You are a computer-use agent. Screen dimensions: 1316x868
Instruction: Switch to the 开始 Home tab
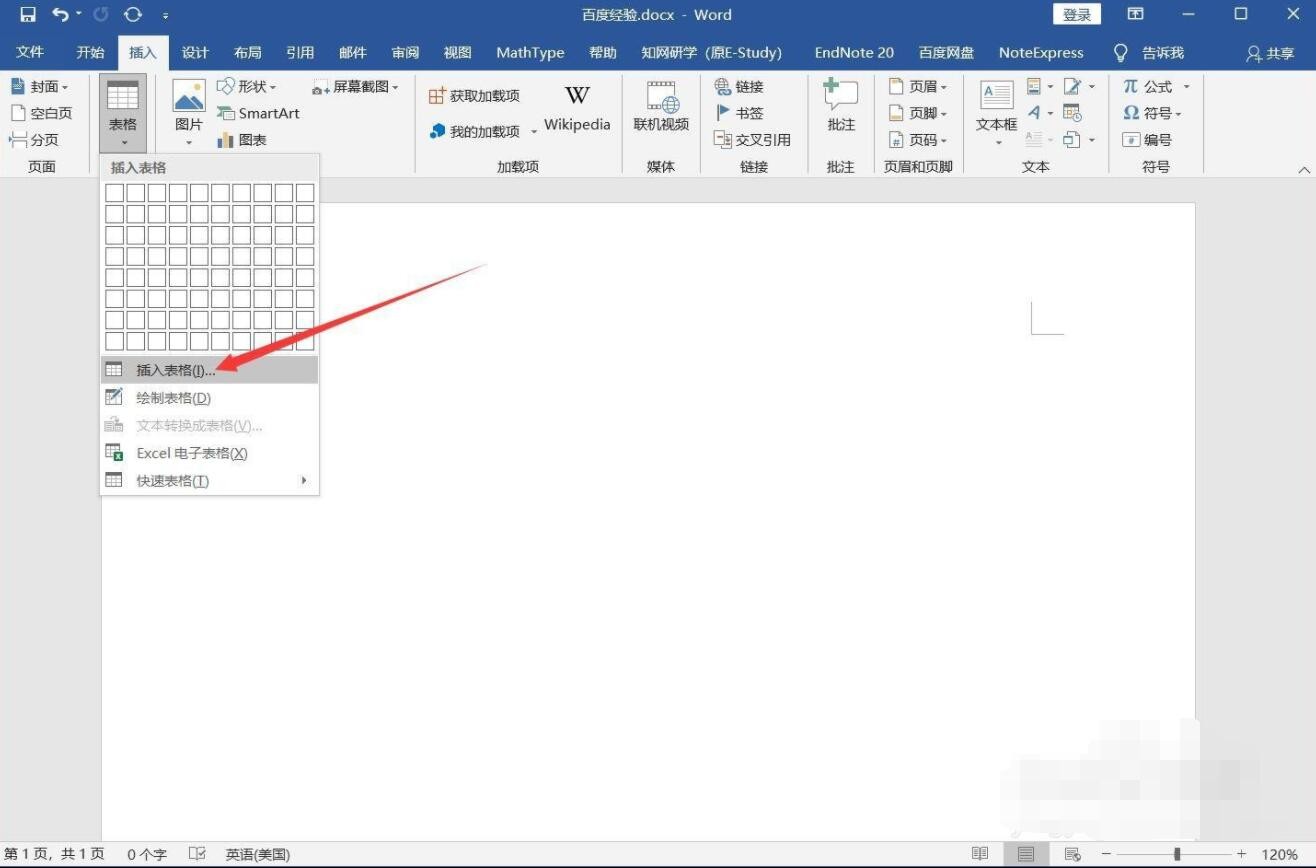click(90, 52)
